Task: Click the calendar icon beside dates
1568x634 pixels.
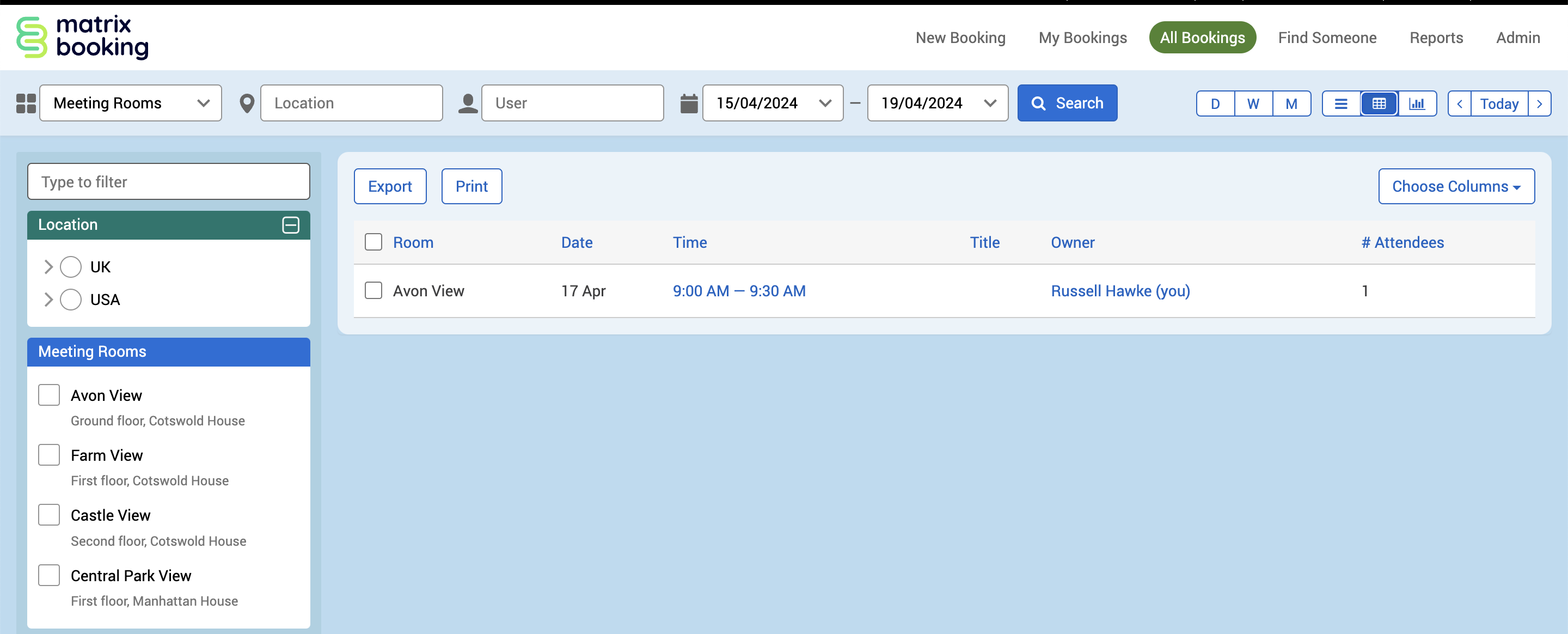Action: tap(688, 103)
